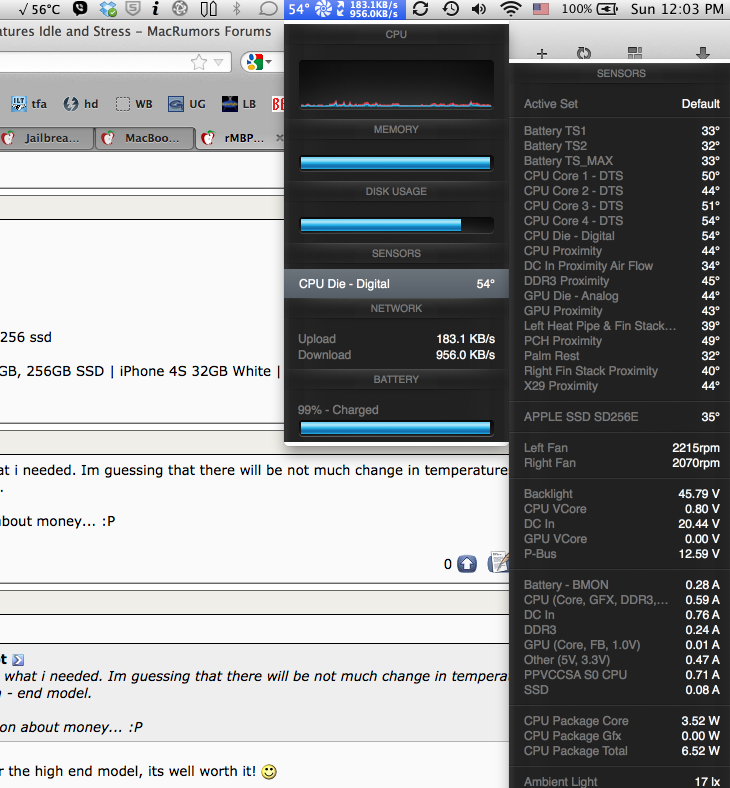Open the Google search engine dropdown
Viewport: 730px width, 788px height.
(260, 62)
